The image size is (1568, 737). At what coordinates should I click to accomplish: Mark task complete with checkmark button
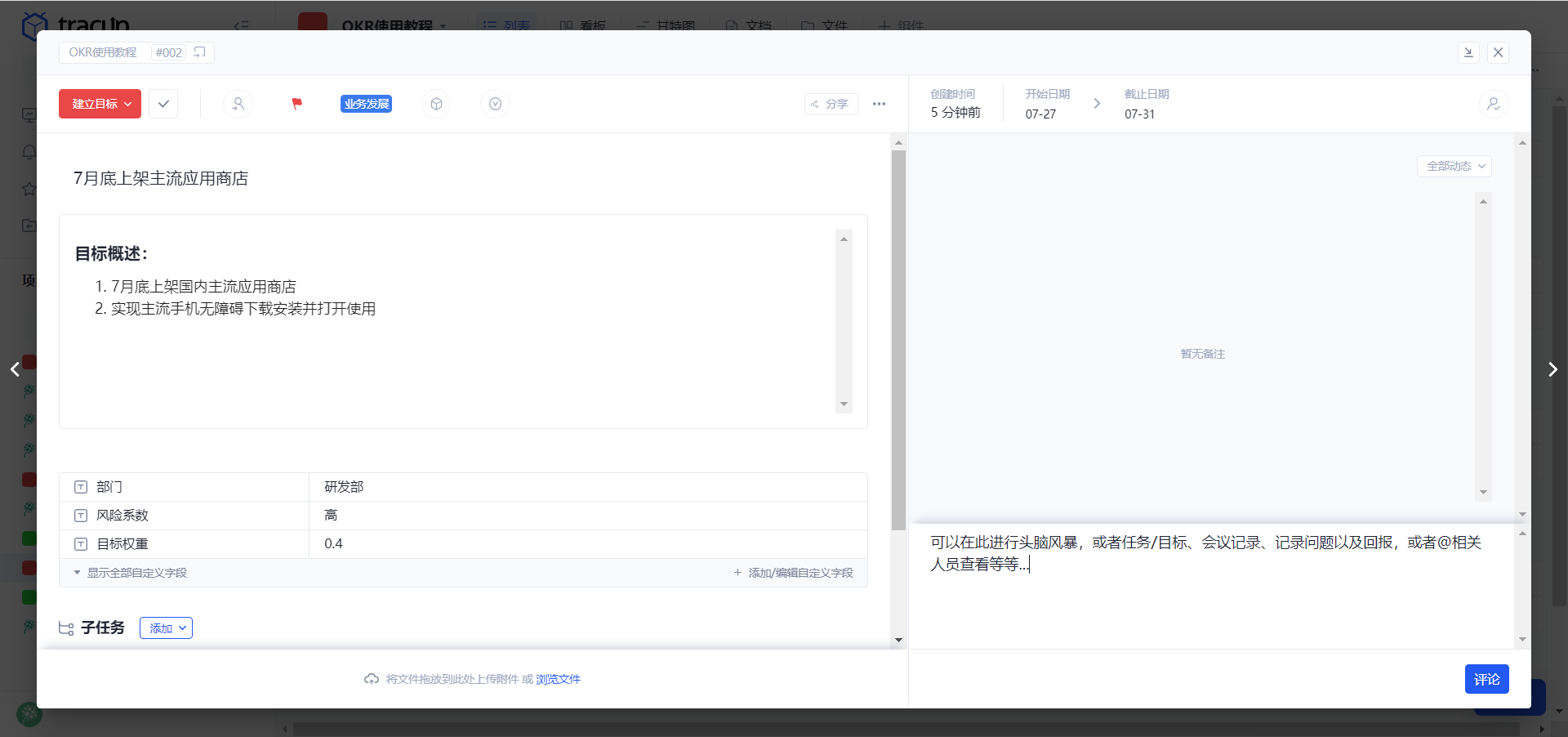point(163,104)
